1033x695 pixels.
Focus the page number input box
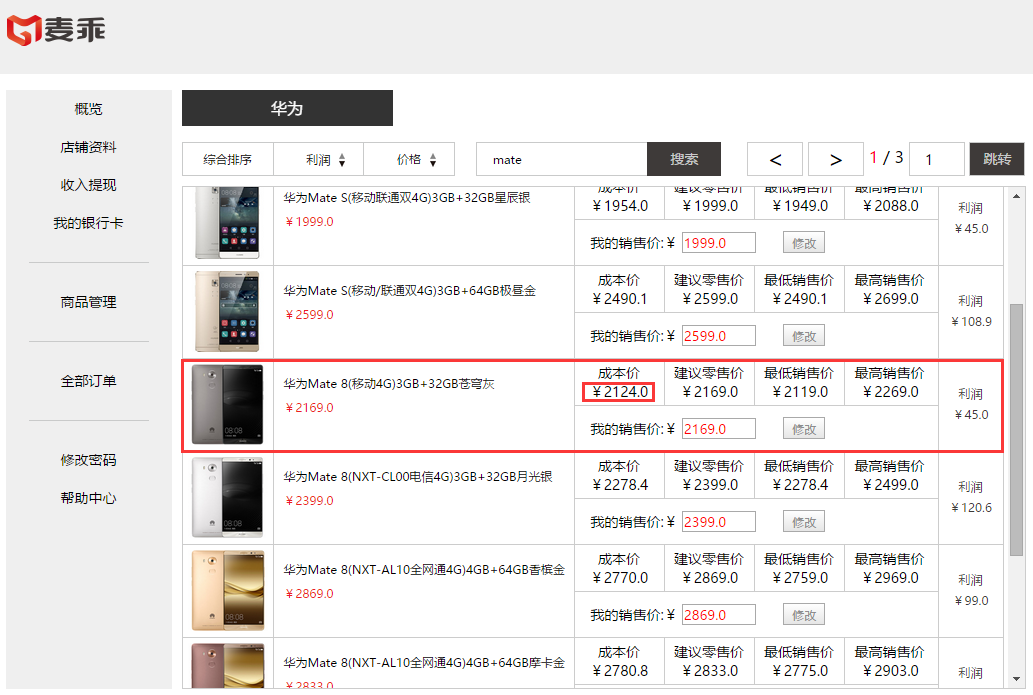pyautogui.click(x=936, y=160)
